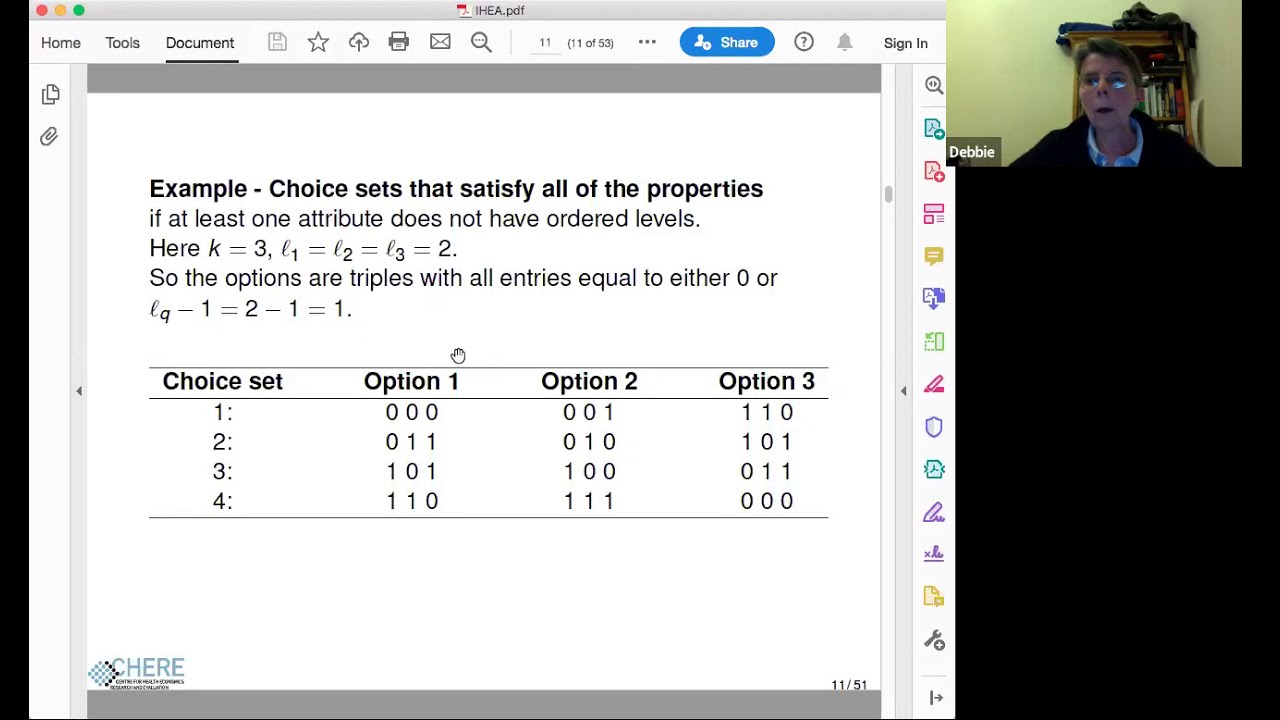Click the 'Option 1' table header
The width and height of the screenshot is (1280, 720).
[411, 381]
